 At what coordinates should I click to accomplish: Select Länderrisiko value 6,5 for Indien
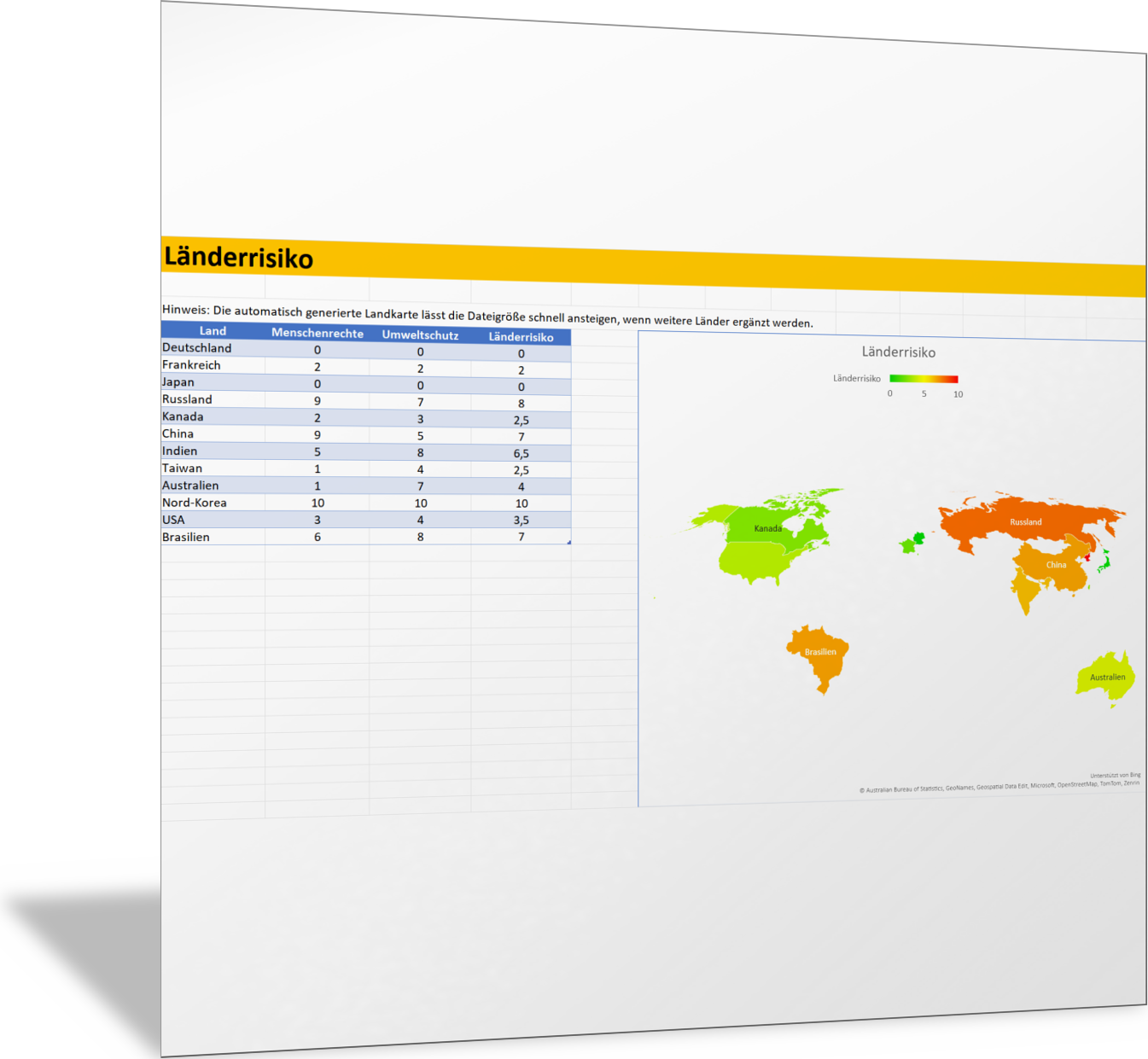pos(521,453)
